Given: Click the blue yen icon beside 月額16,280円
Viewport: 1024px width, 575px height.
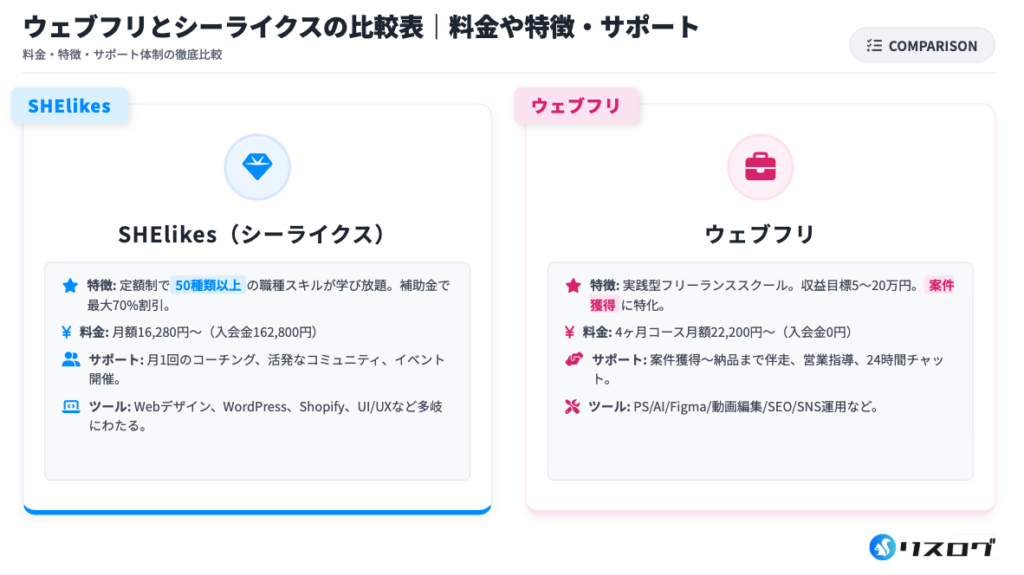Looking at the screenshot, I should (x=67, y=332).
